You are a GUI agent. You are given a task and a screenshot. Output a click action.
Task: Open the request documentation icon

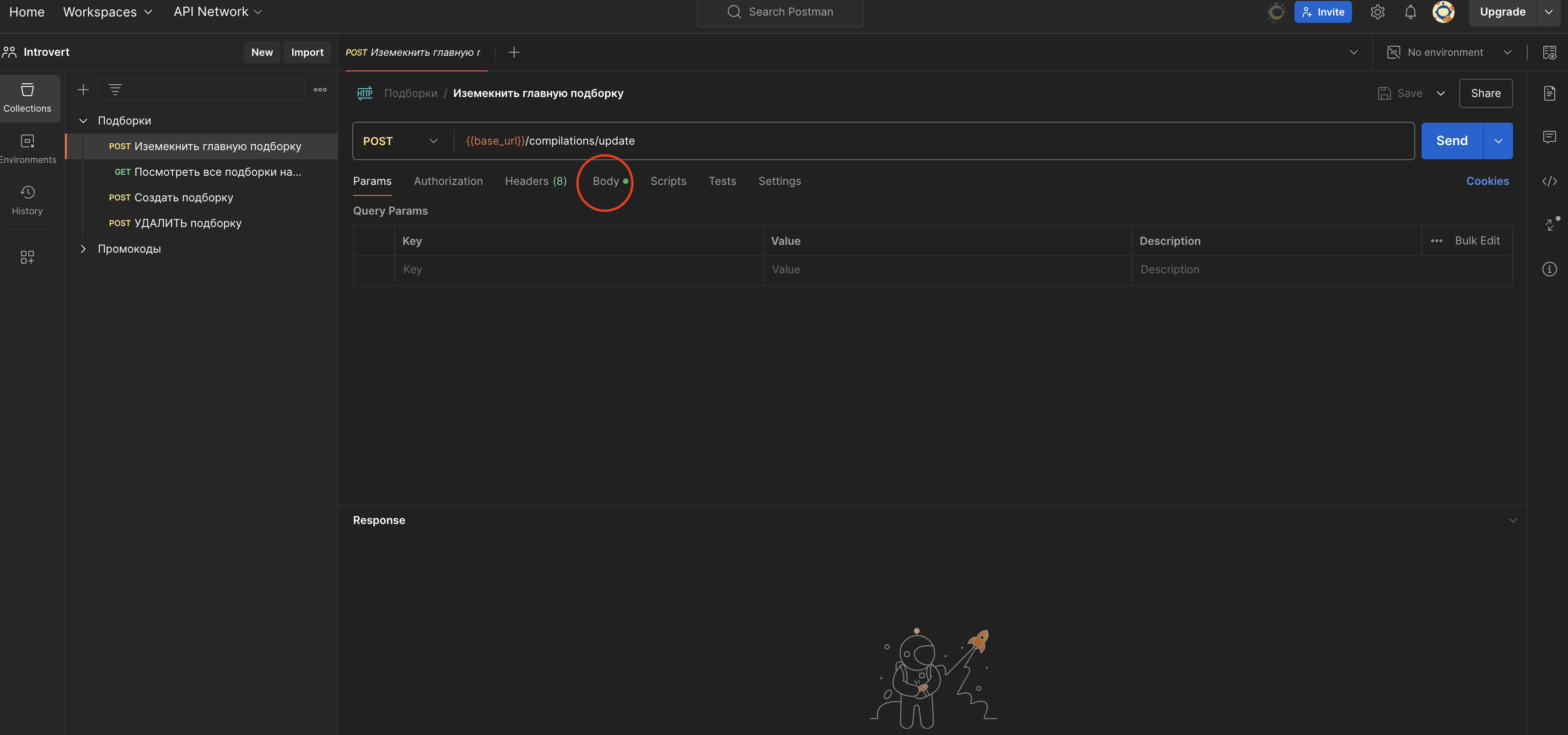pyautogui.click(x=1549, y=93)
